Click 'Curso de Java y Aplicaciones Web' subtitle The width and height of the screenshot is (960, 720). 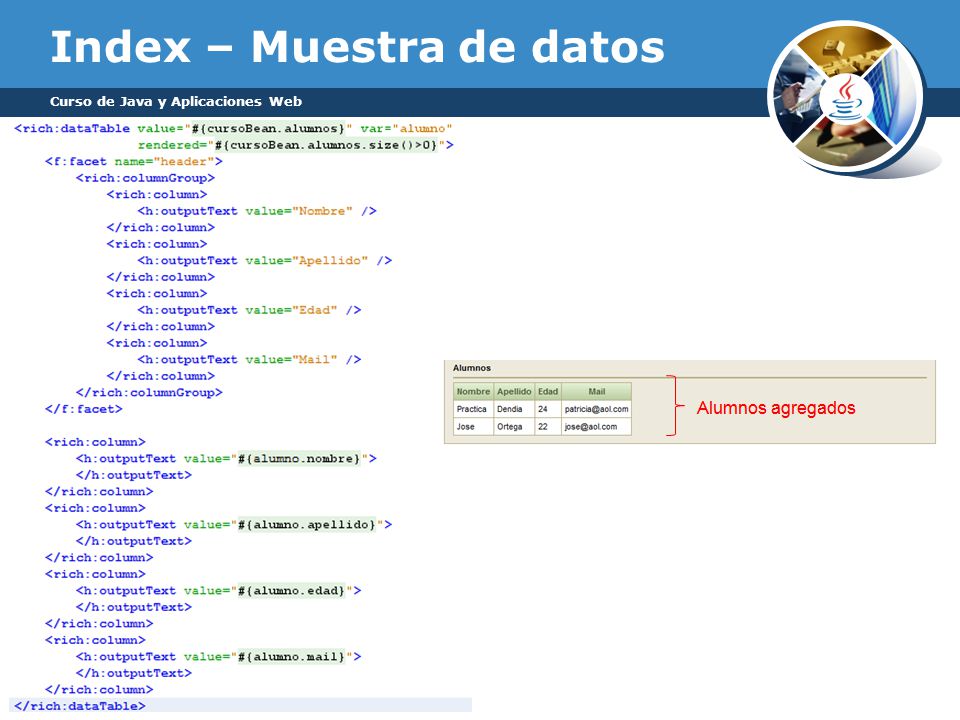click(176, 102)
